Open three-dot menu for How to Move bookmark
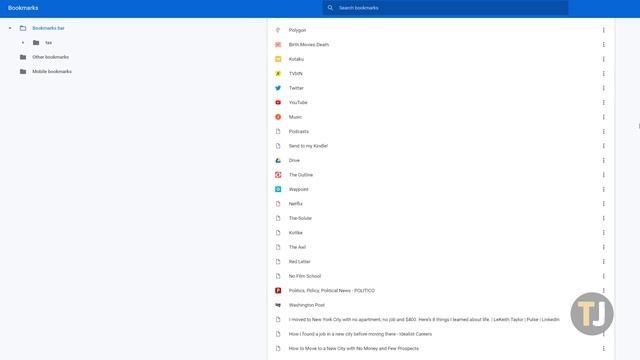This screenshot has width=640, height=360. [x=603, y=349]
